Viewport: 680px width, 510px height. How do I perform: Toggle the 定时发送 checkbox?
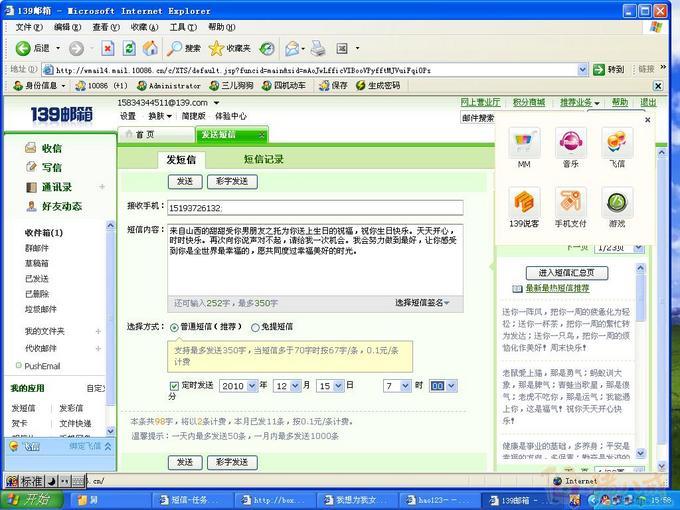tap(174, 386)
